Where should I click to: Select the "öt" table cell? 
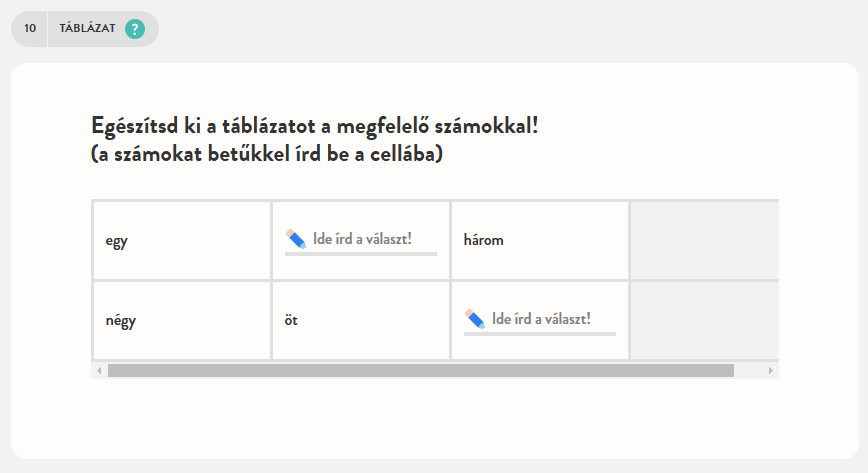[x=360, y=321]
